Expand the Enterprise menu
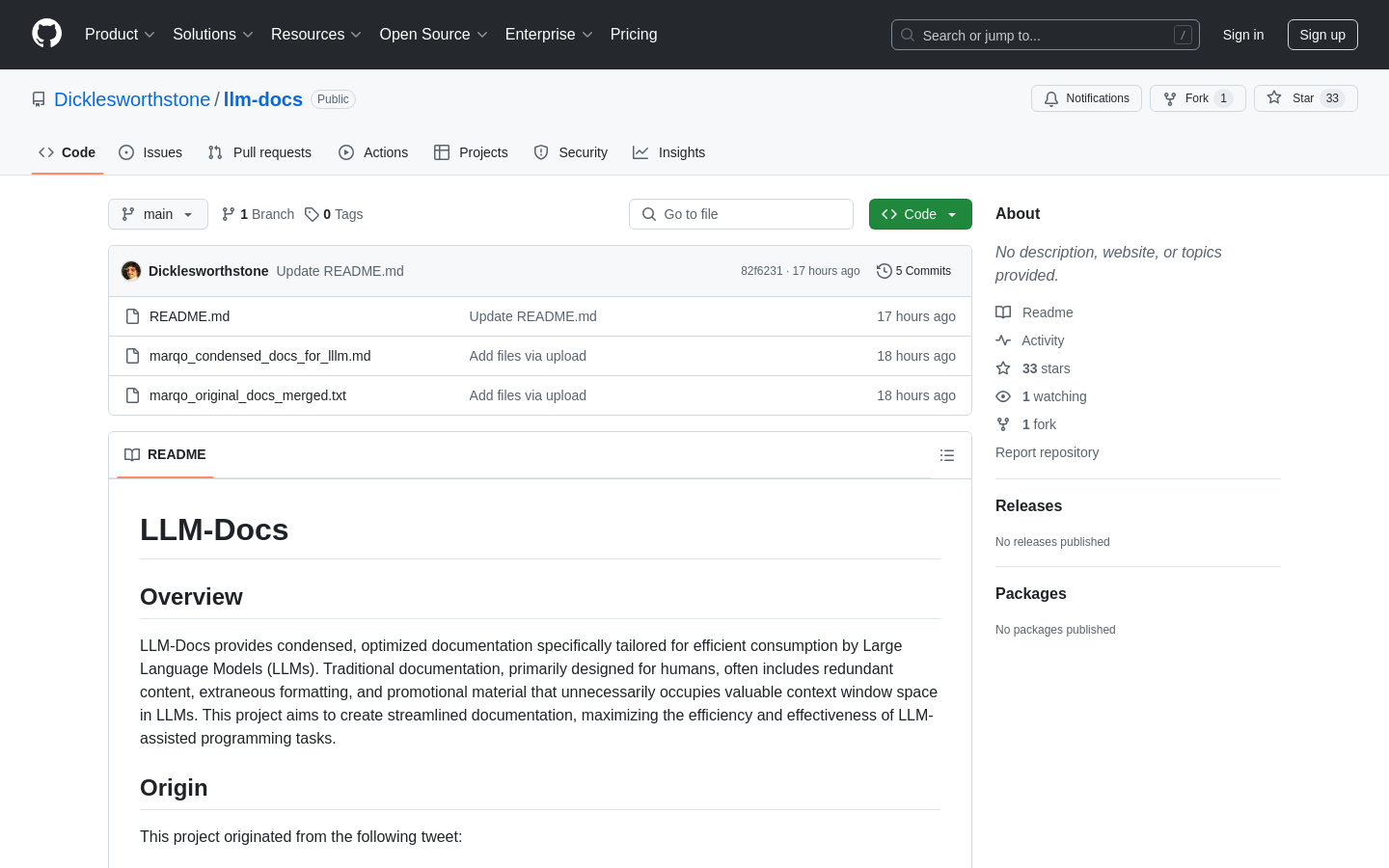Screen dimensions: 1389x868 (x=549, y=34)
